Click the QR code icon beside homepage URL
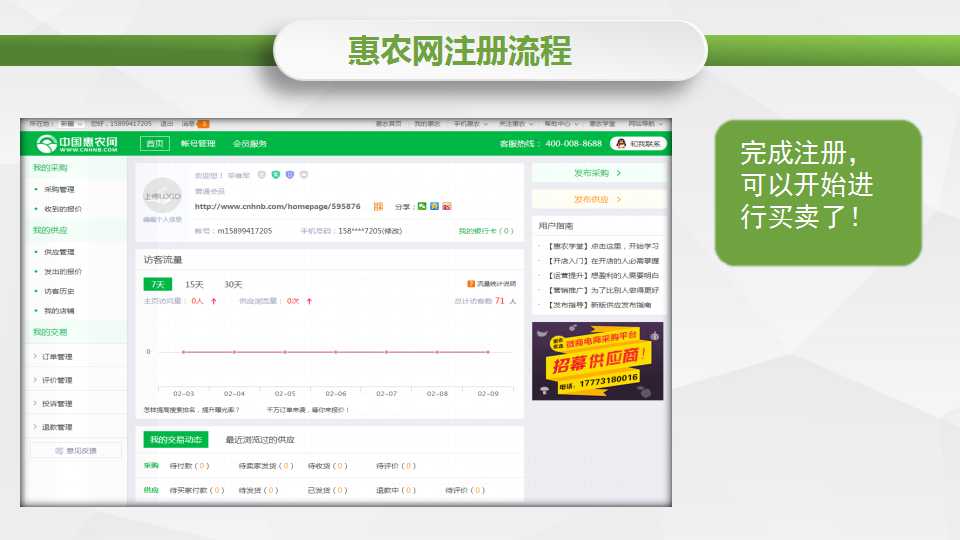The width and height of the screenshot is (960, 540). [378, 206]
